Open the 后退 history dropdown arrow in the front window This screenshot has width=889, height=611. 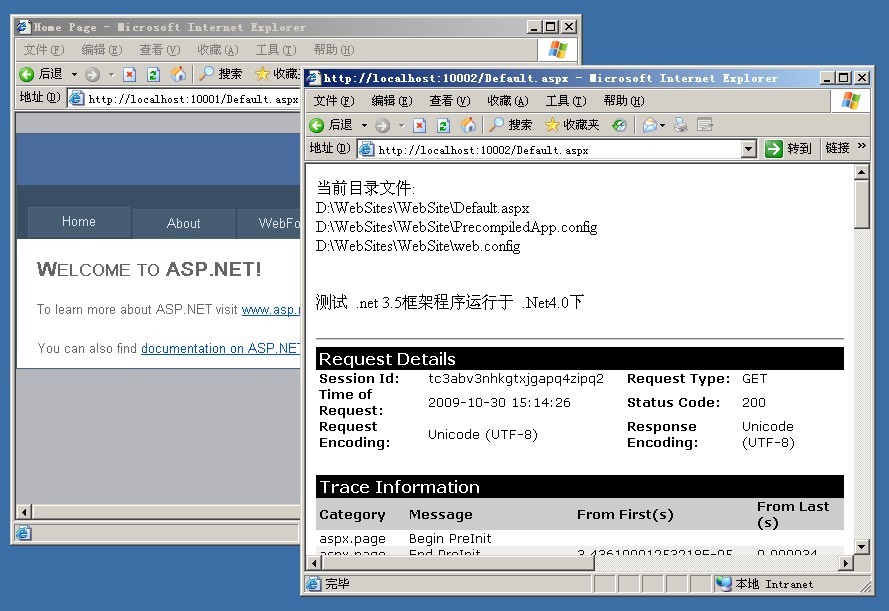click(363, 126)
